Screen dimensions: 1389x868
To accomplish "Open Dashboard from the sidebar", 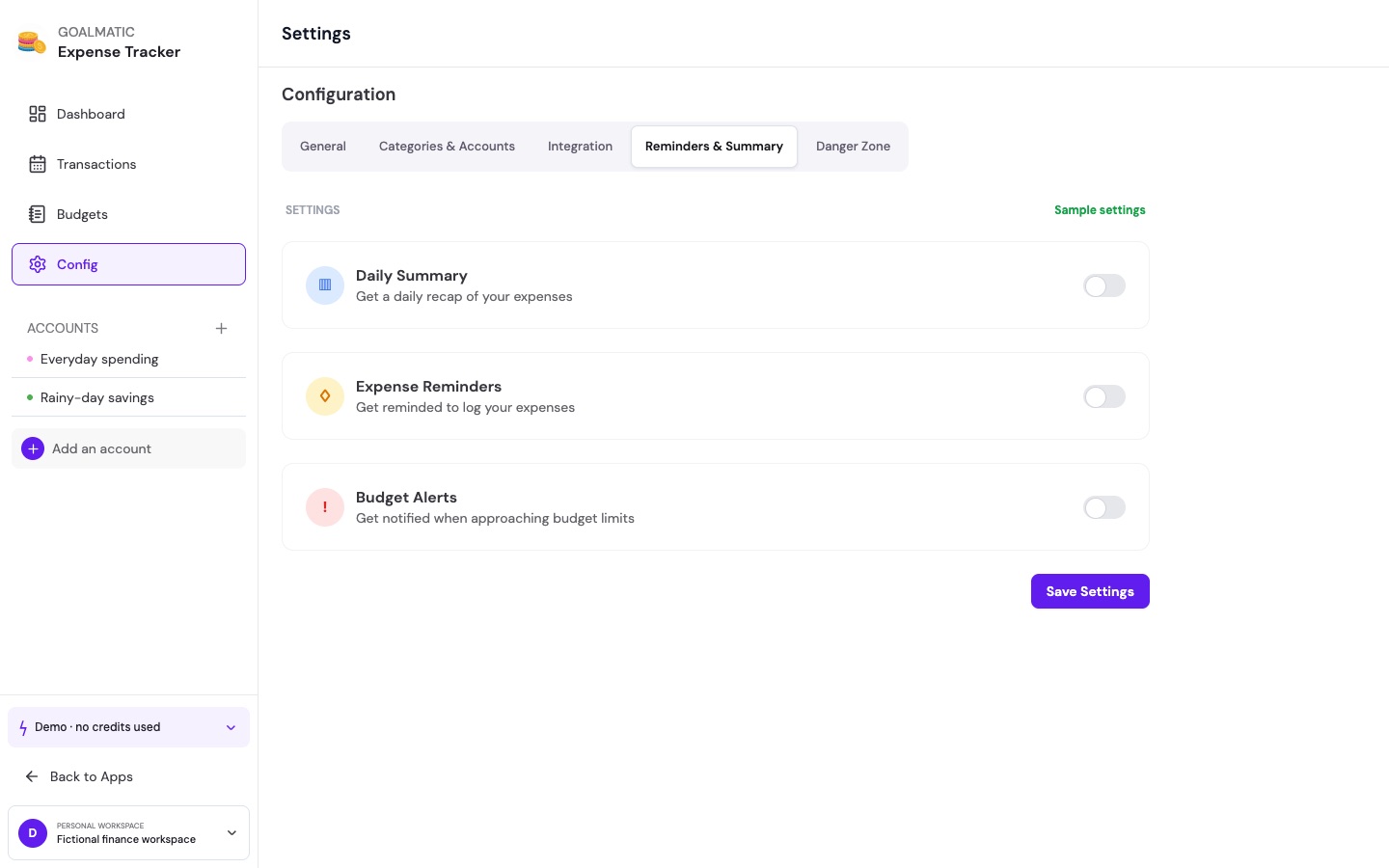I will pos(128,114).
